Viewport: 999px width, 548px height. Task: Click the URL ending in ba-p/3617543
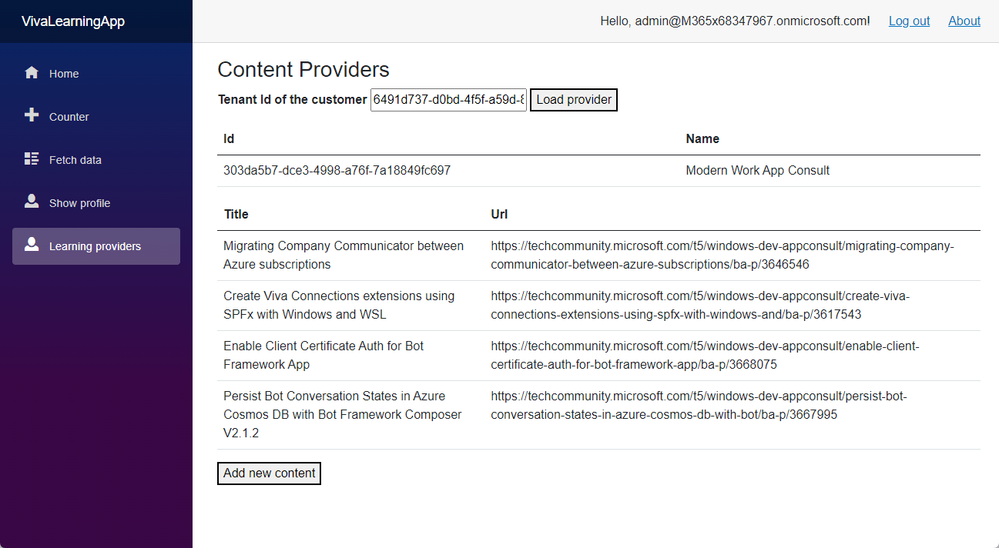pyautogui.click(x=700, y=305)
